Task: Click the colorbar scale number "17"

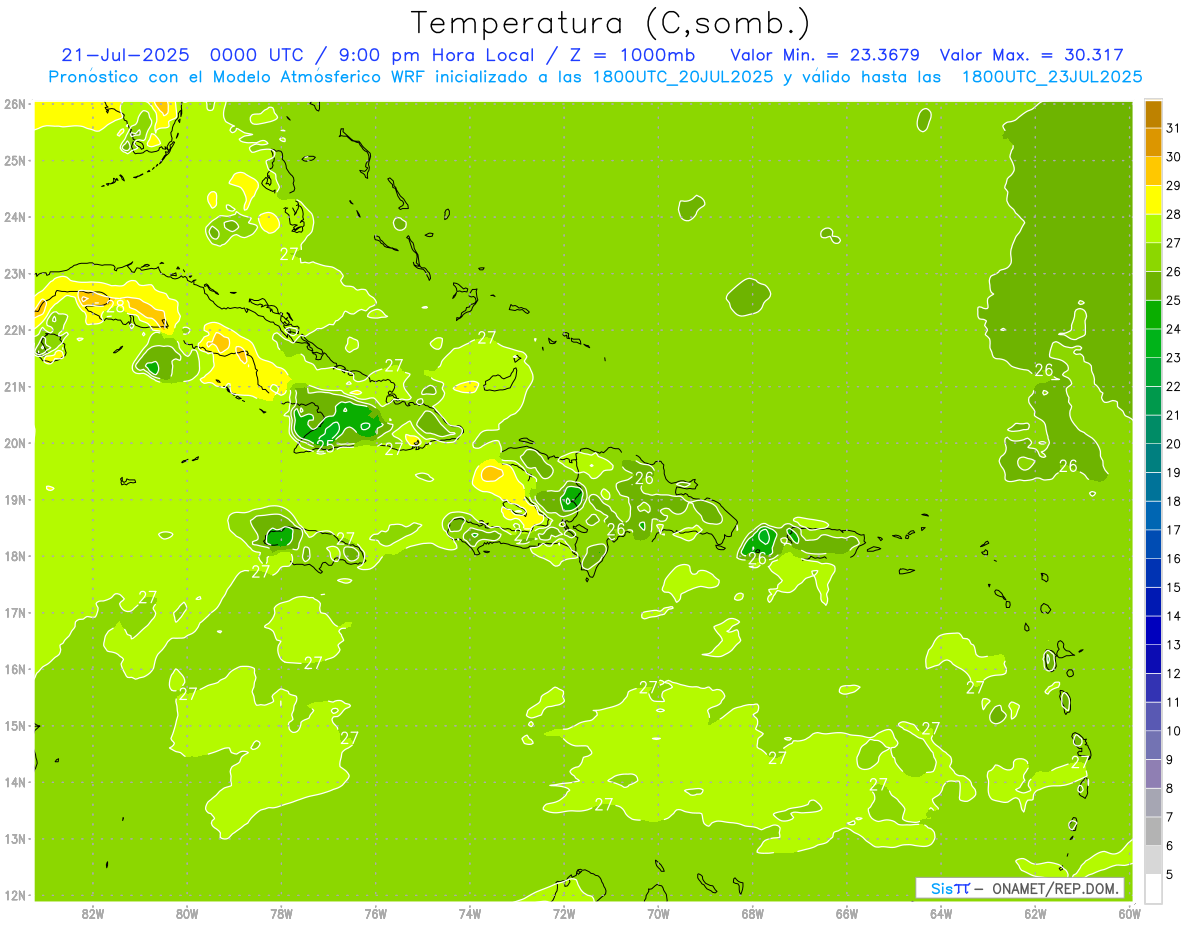Action: pyautogui.click(x=1174, y=530)
